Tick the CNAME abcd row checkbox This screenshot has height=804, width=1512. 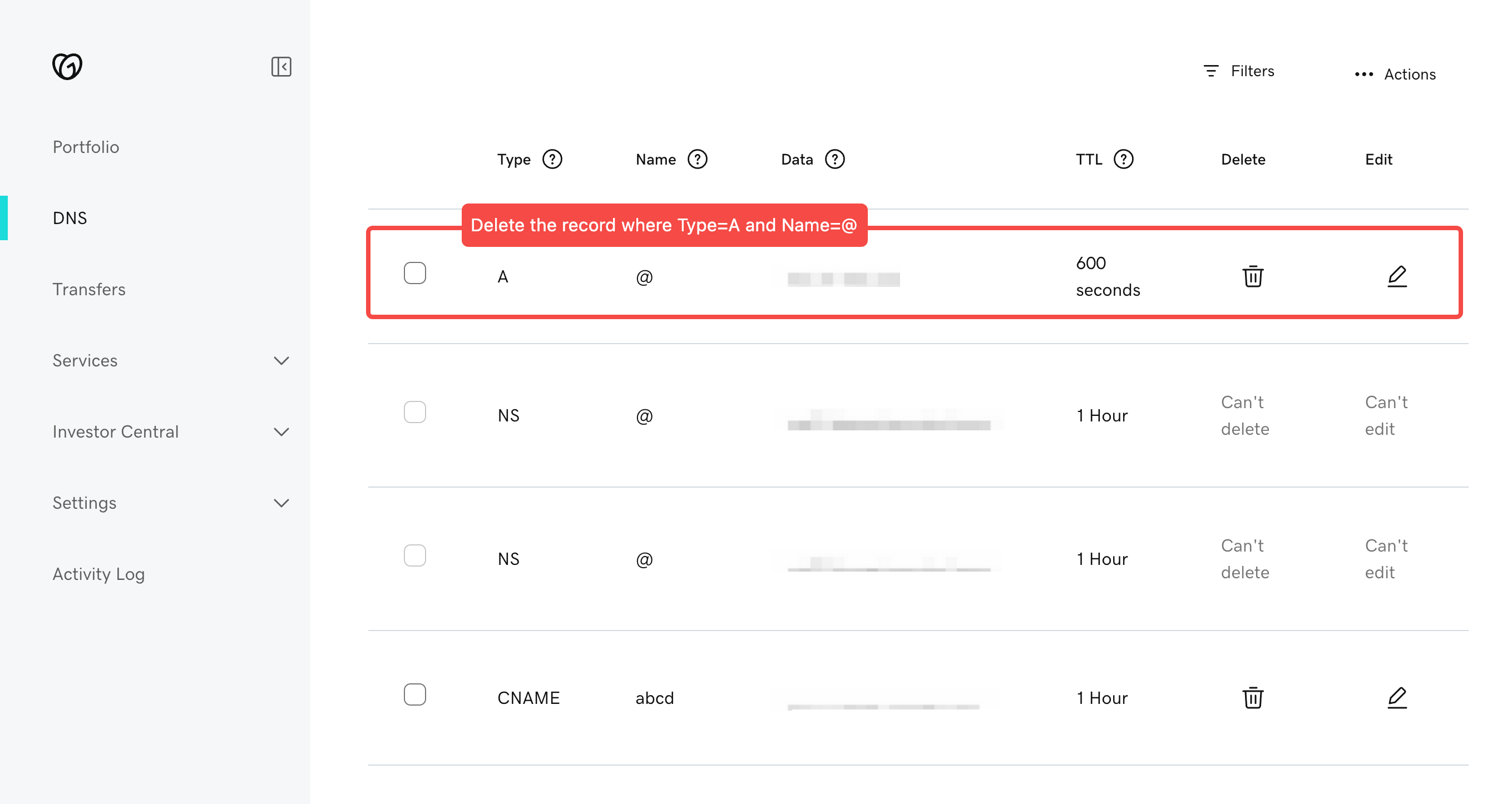(414, 694)
